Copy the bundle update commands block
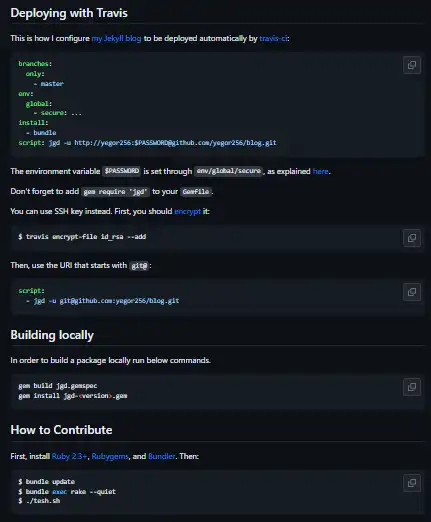431x522 pixels. click(x=412, y=483)
